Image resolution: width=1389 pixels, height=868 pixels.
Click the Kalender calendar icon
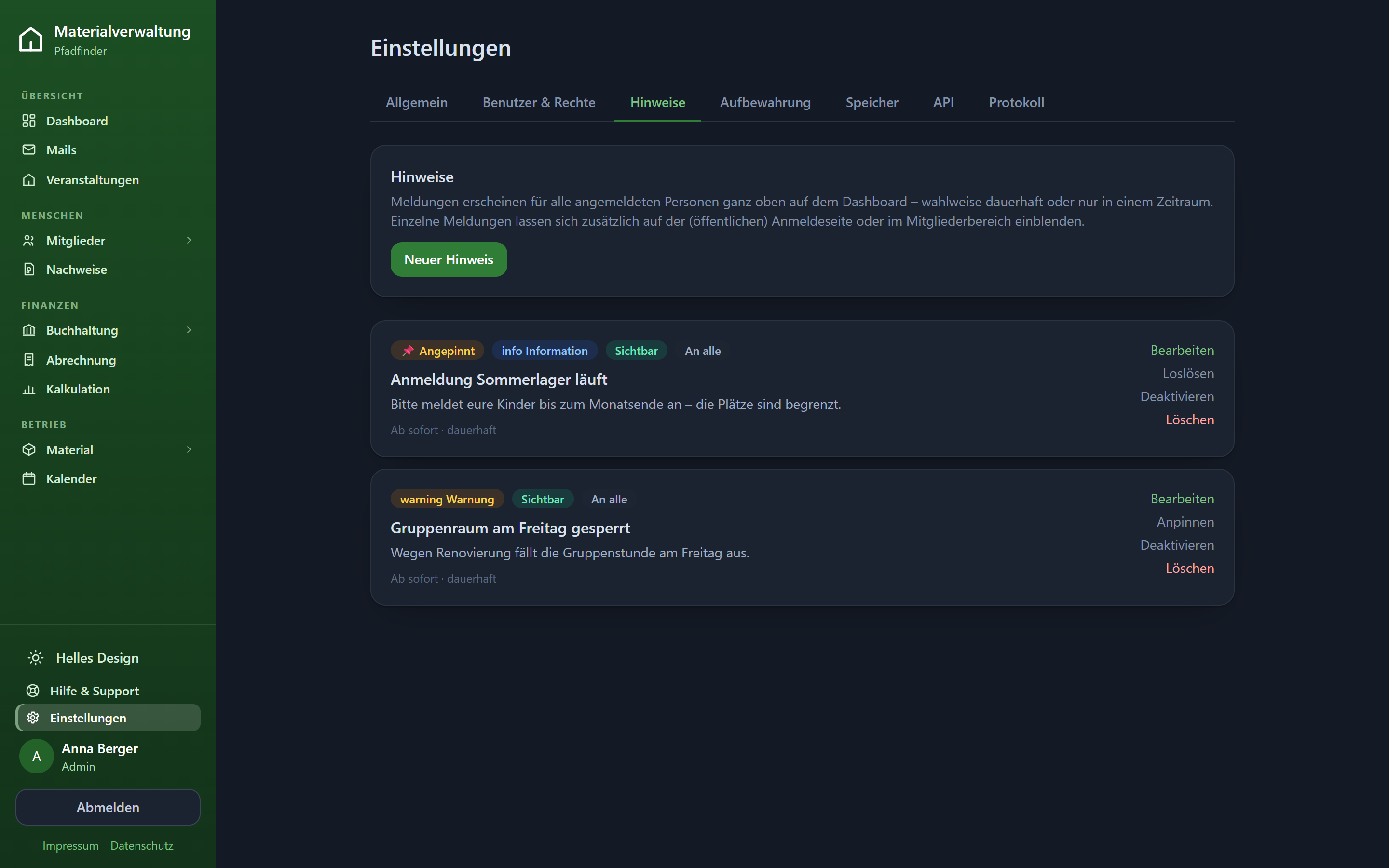(29, 479)
